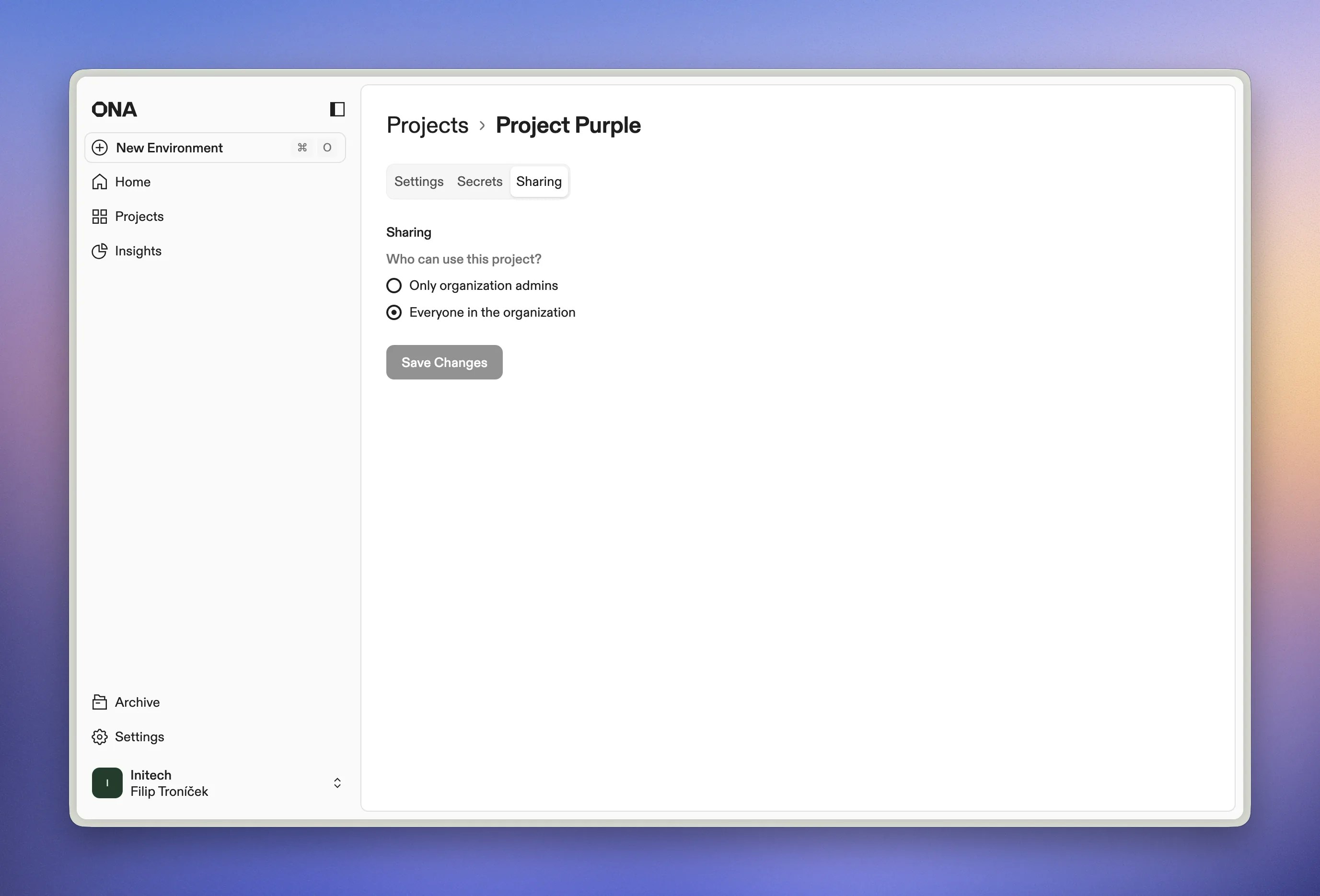Switch to the Secrets tab
Viewport: 1320px width, 896px height.
[479, 182]
